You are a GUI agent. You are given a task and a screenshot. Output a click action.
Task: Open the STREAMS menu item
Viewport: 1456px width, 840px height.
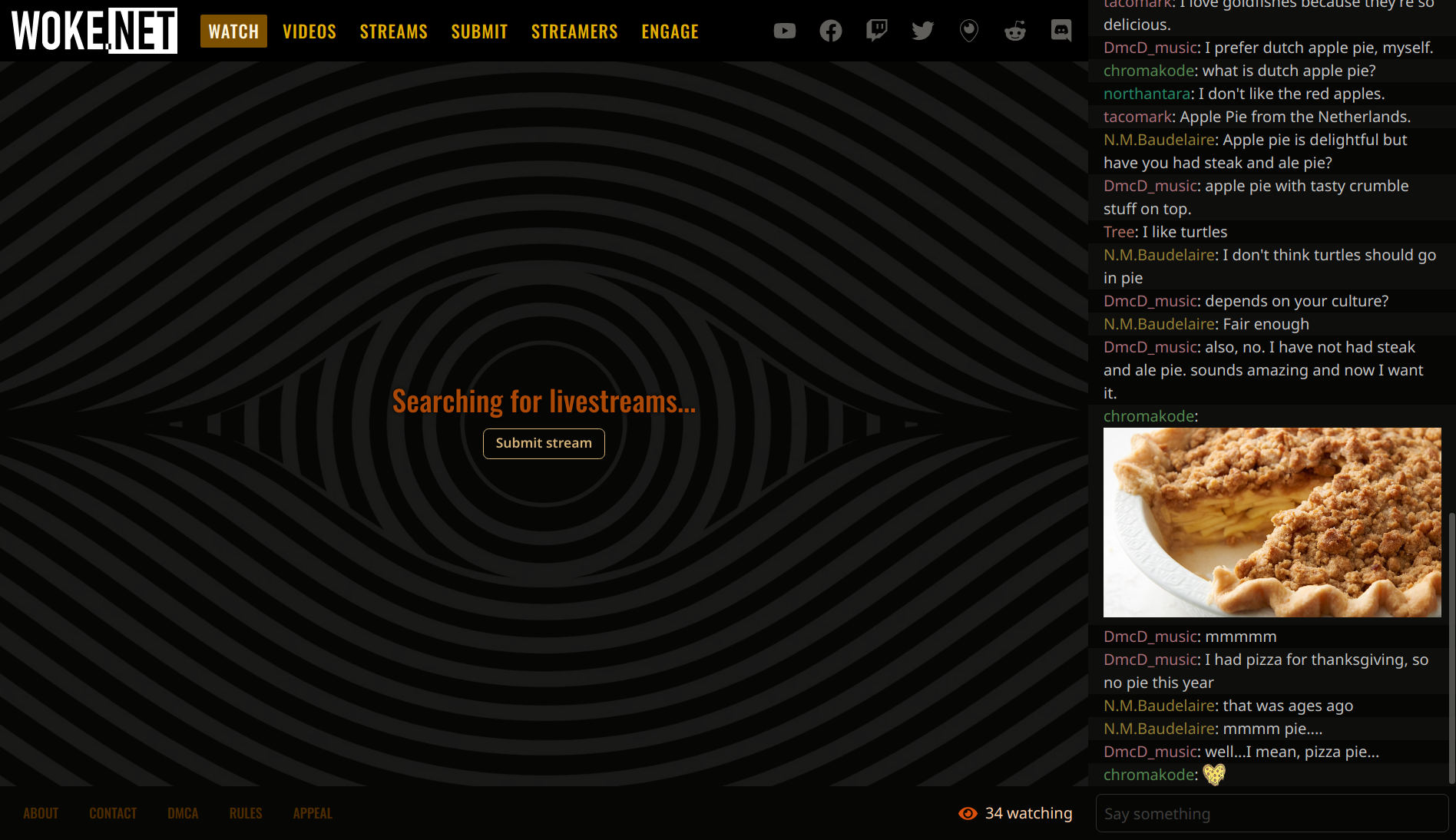(393, 31)
